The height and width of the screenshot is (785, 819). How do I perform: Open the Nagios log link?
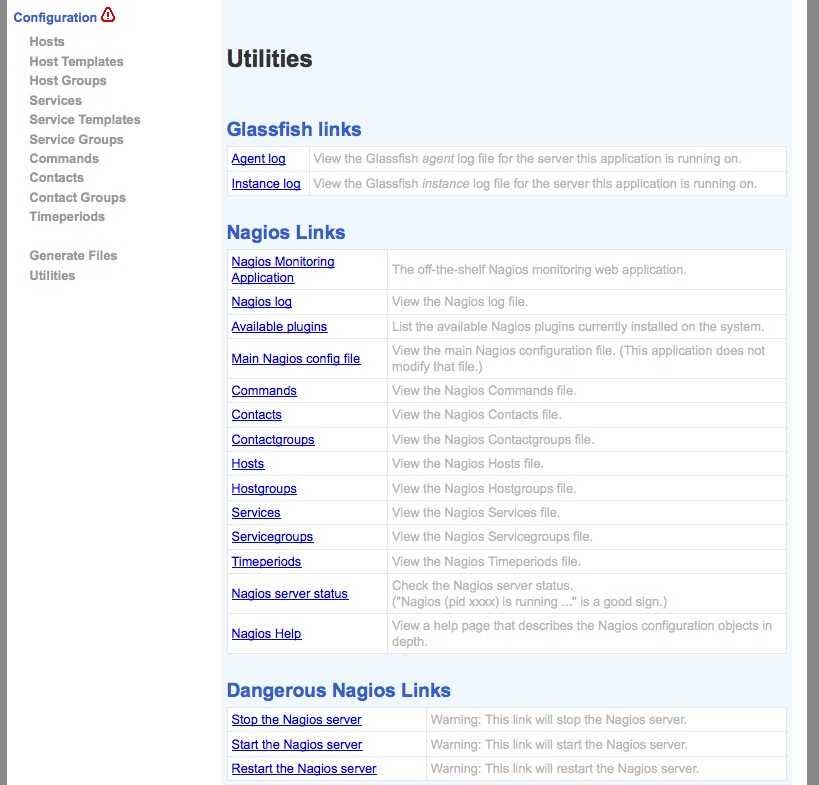(x=262, y=302)
